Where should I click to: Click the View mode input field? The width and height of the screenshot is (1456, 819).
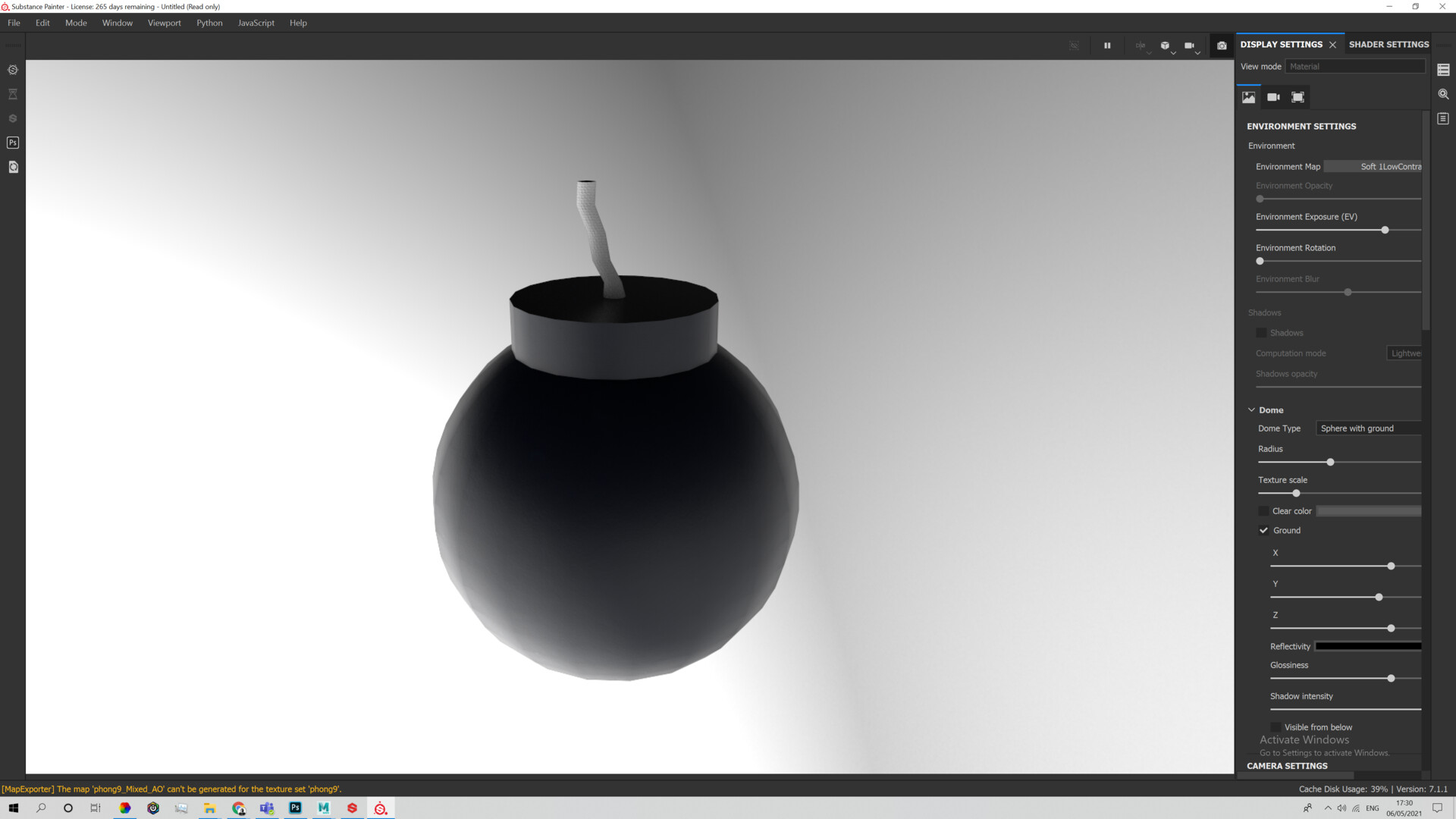coord(1355,66)
